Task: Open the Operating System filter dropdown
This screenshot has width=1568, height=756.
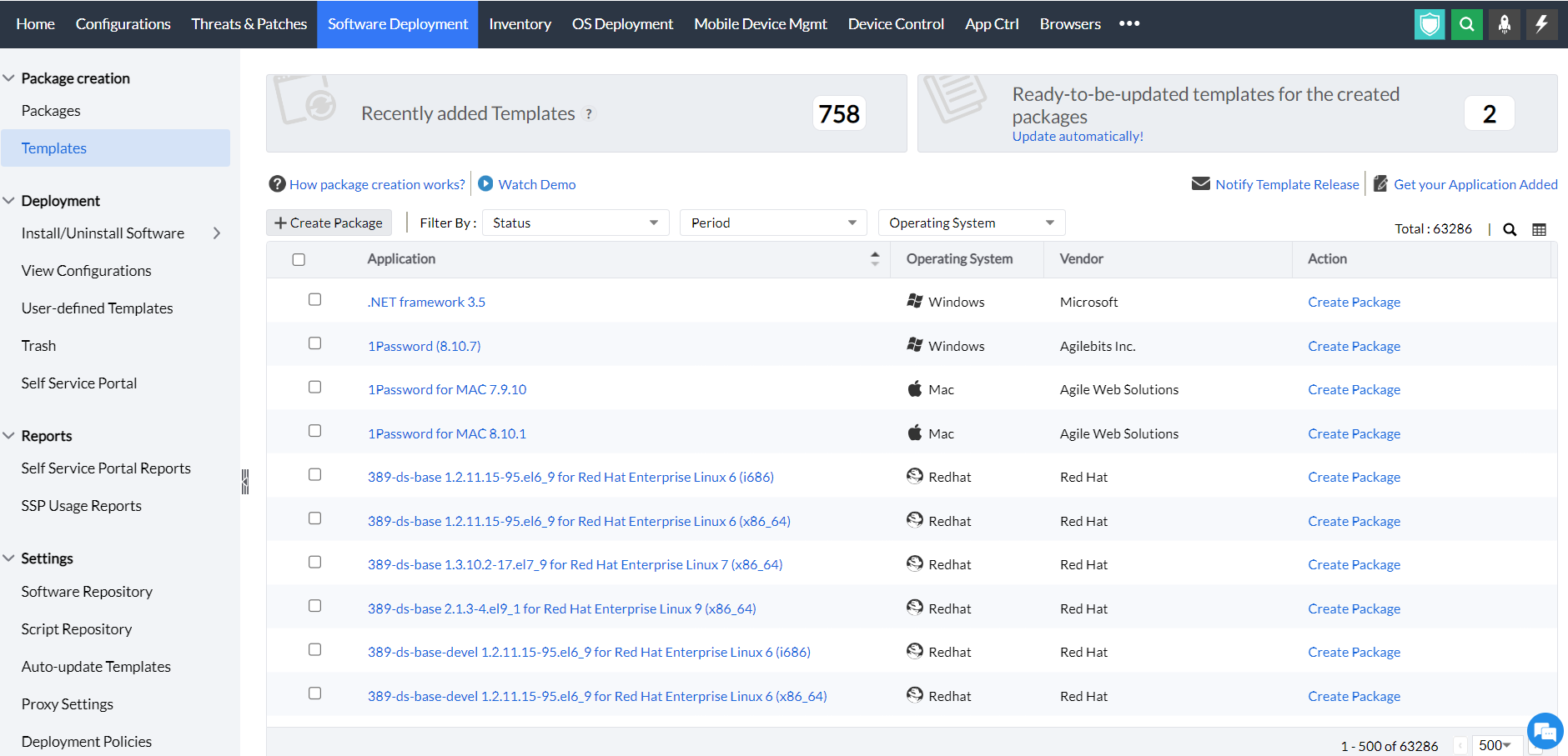Action: coord(972,223)
